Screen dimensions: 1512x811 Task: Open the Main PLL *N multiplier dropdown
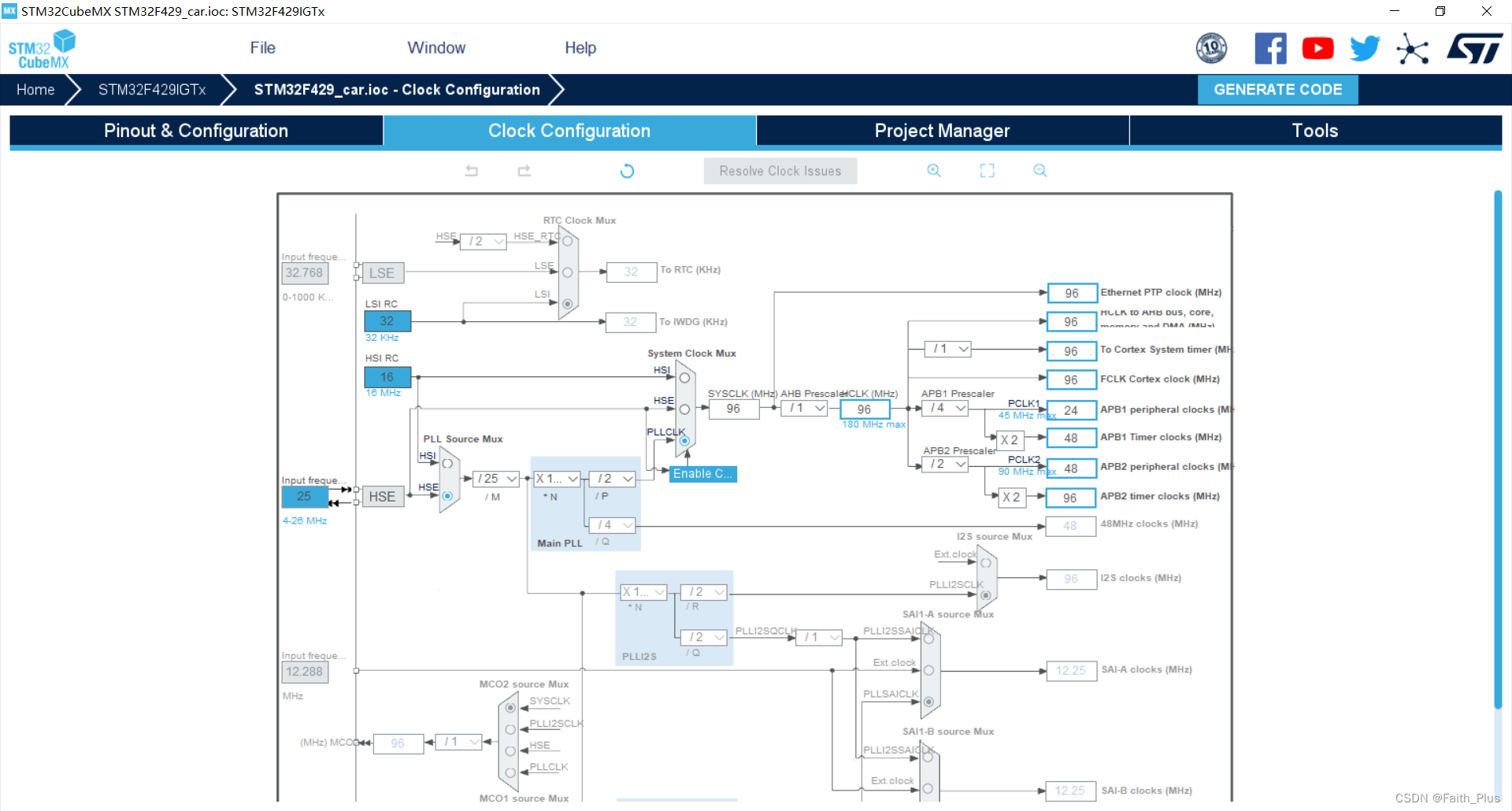click(558, 479)
